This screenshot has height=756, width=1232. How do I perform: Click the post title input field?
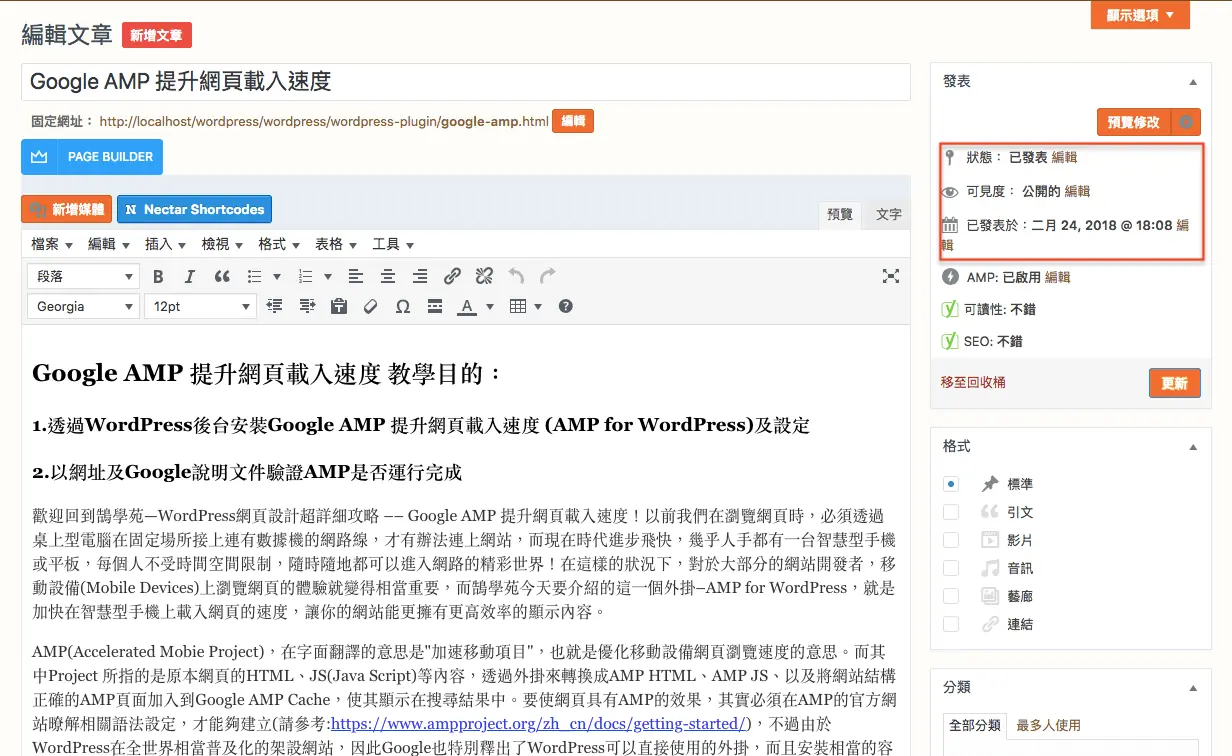pyautogui.click(x=466, y=82)
